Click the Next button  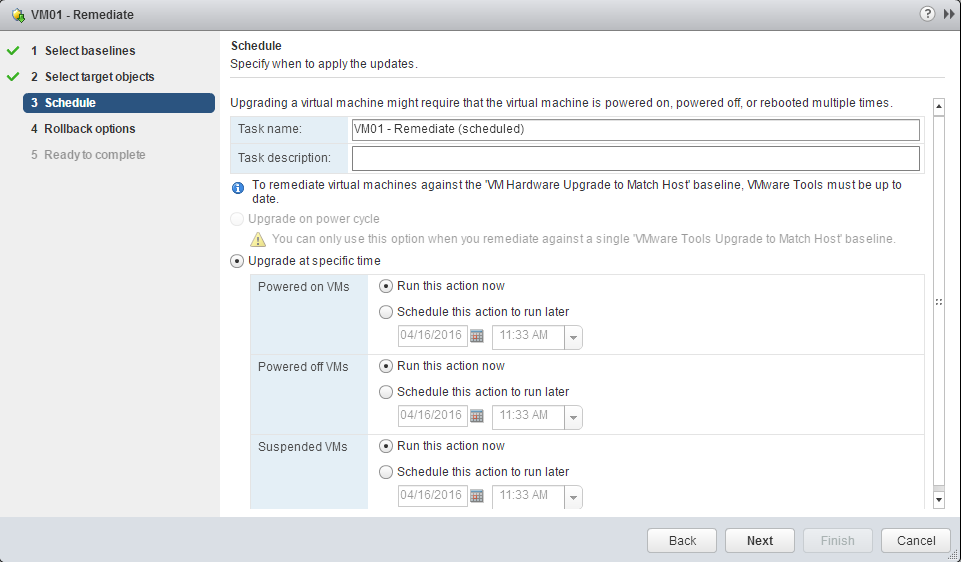(760, 541)
